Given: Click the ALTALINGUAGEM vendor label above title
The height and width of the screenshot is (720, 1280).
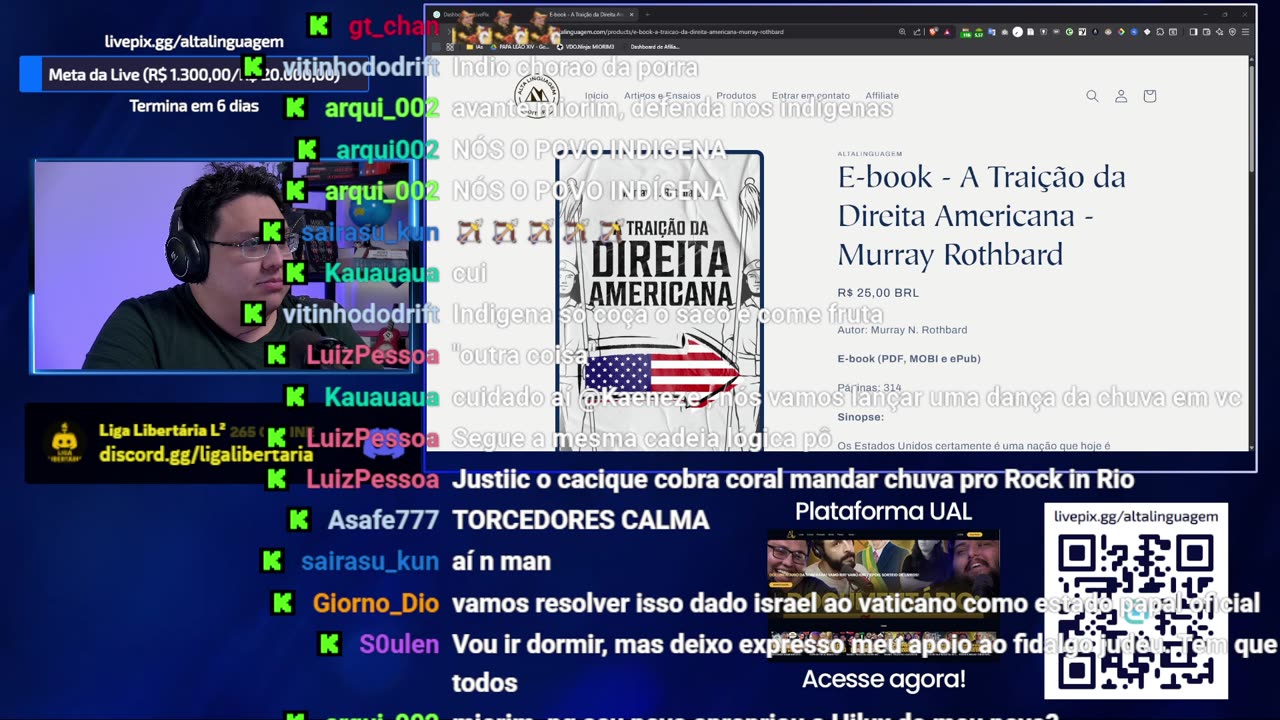Looking at the screenshot, I should click(x=870, y=154).
